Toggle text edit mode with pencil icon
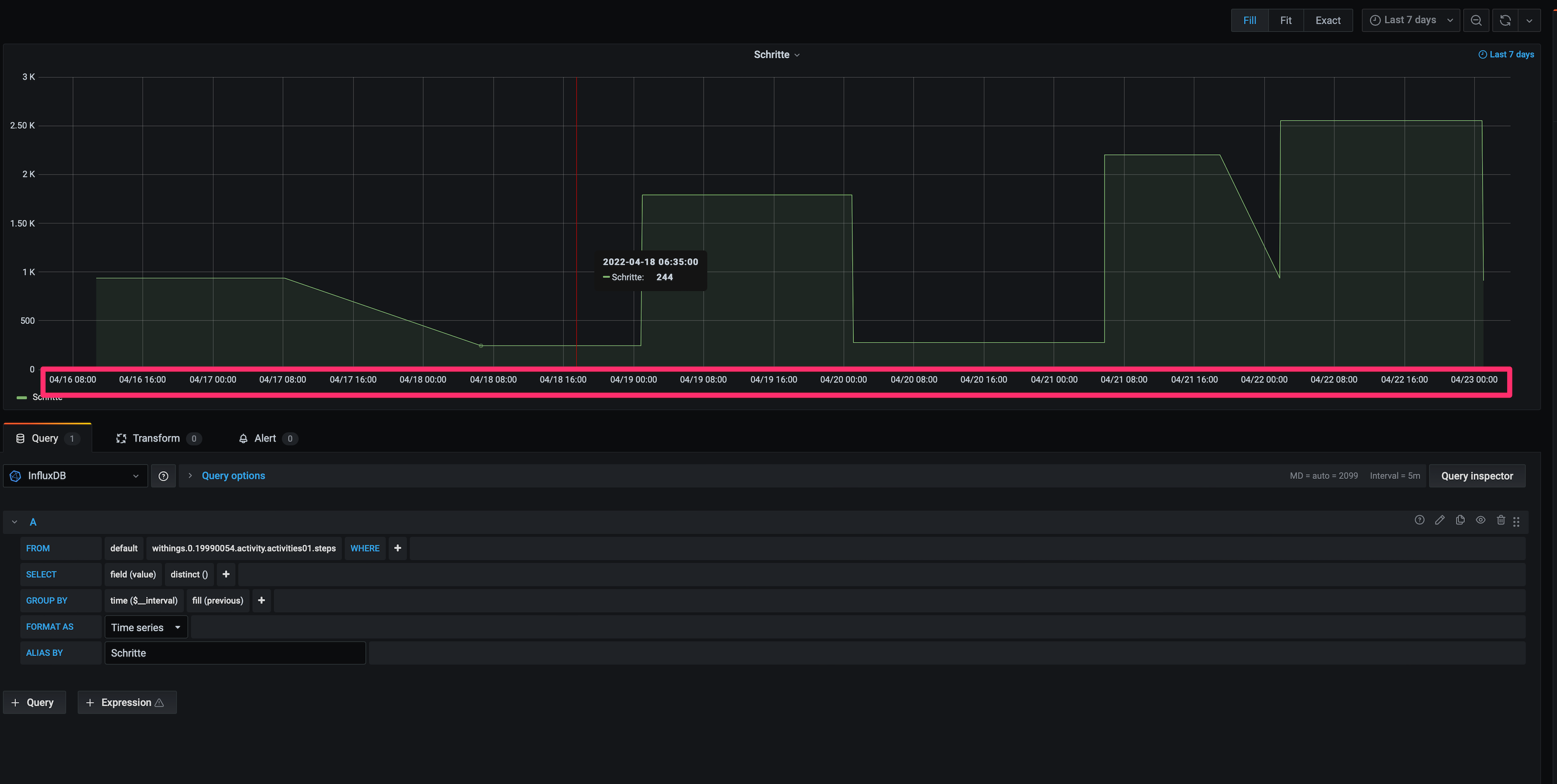 1440,520
